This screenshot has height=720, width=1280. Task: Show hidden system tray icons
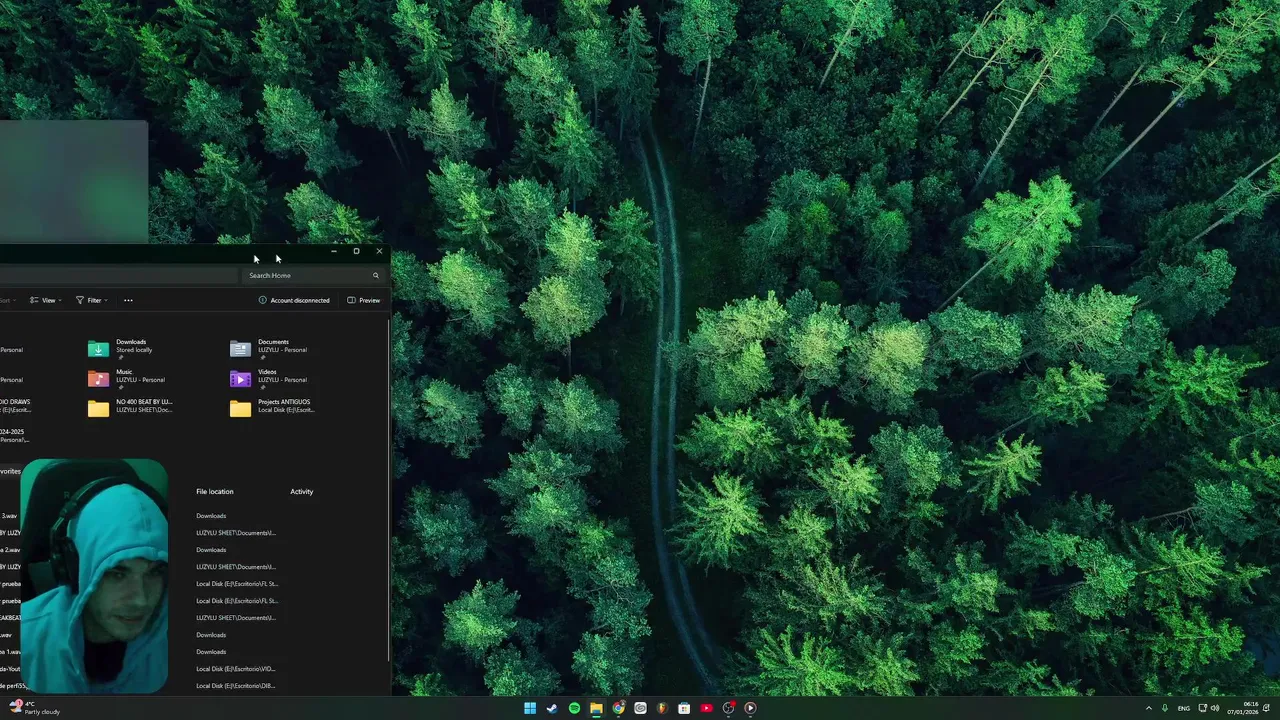[x=1148, y=708]
